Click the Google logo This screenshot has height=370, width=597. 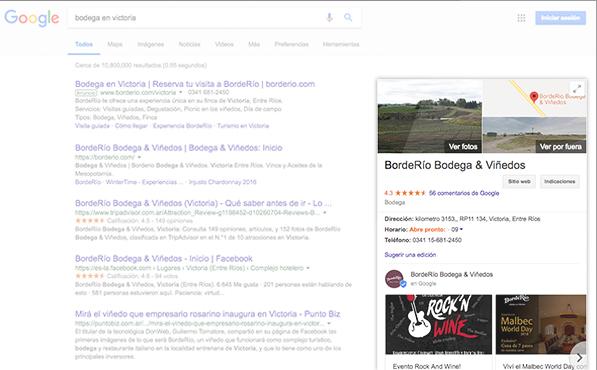coord(32,18)
